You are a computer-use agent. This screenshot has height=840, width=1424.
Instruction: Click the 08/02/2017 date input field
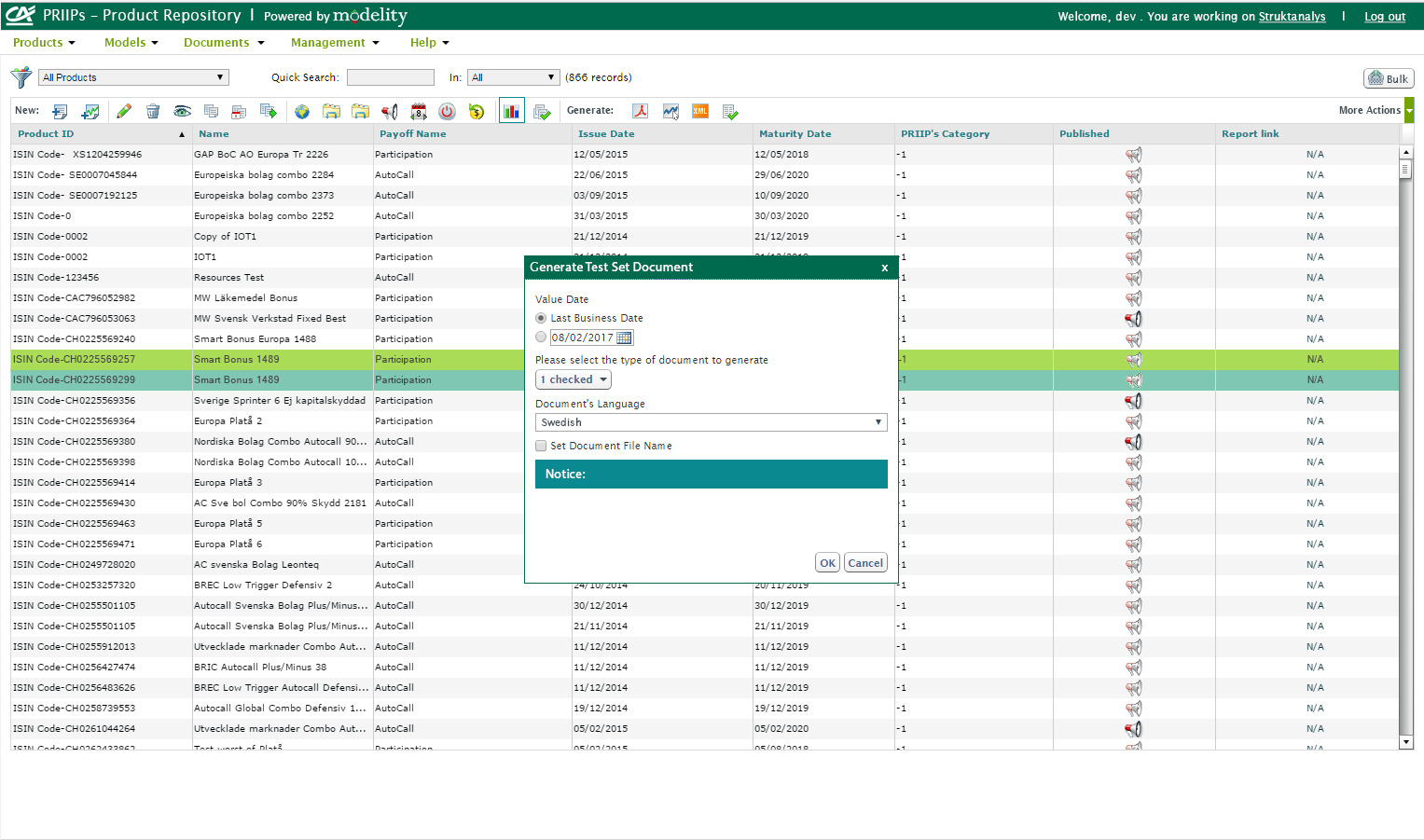583,337
